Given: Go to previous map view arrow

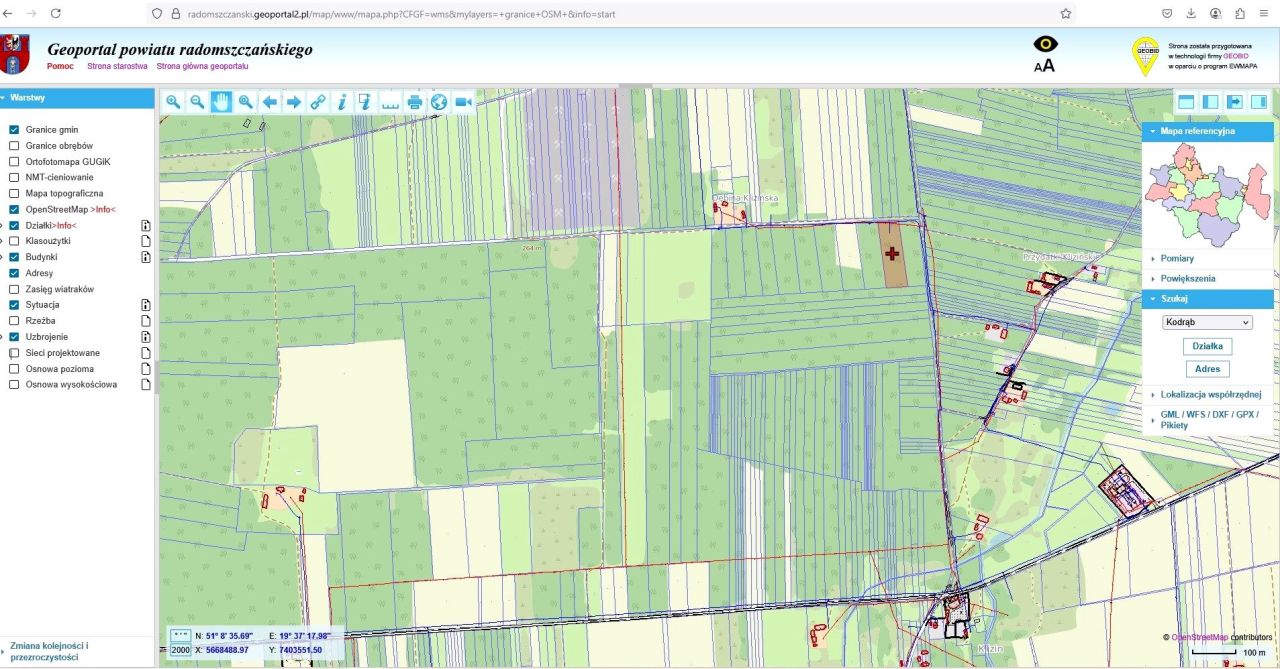Looking at the screenshot, I should pos(270,102).
